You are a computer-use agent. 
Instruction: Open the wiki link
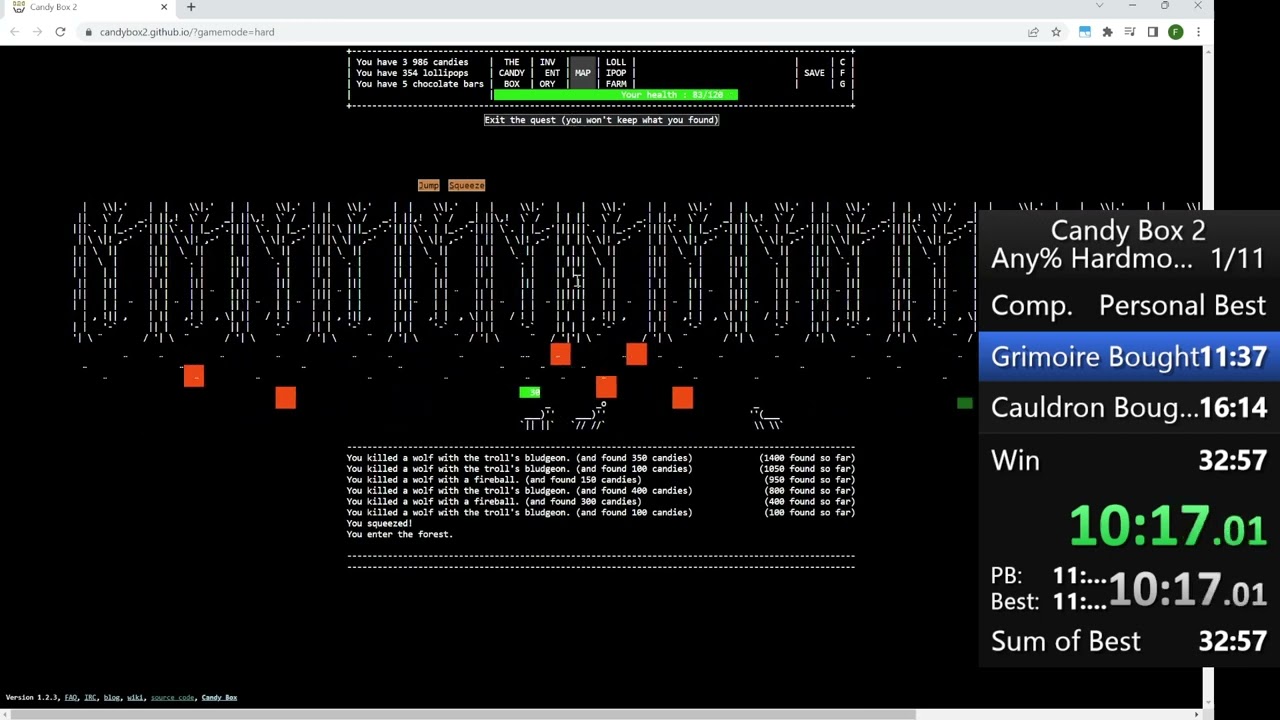click(135, 697)
